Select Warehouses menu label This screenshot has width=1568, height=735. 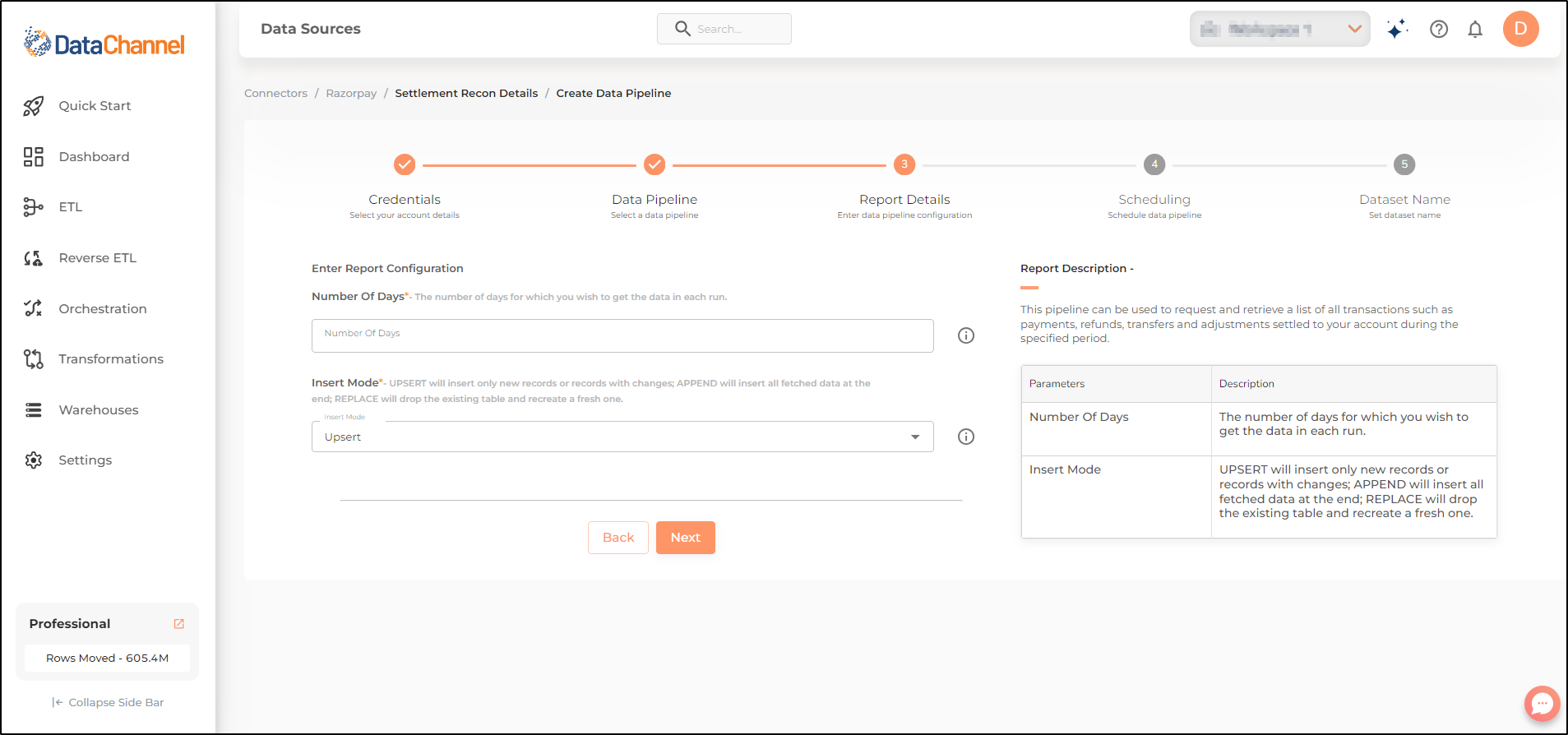pos(99,410)
